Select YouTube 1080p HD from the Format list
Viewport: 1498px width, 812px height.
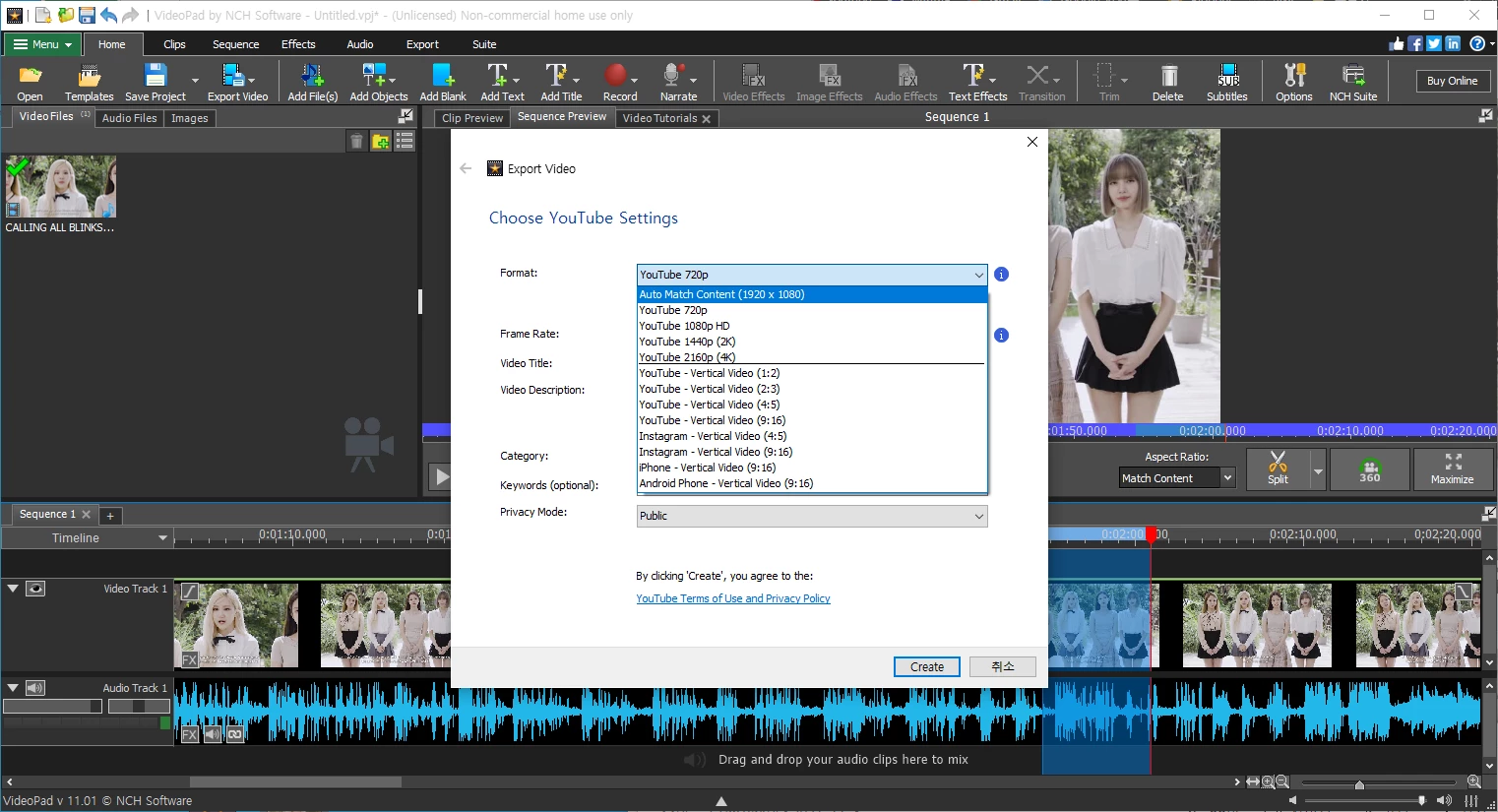coord(684,325)
